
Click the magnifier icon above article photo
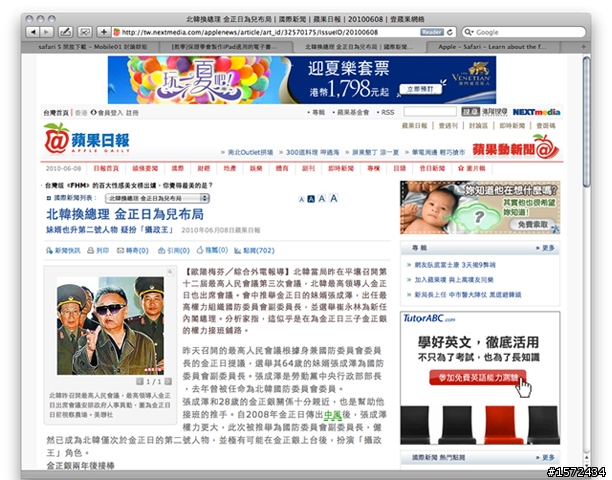170,272
